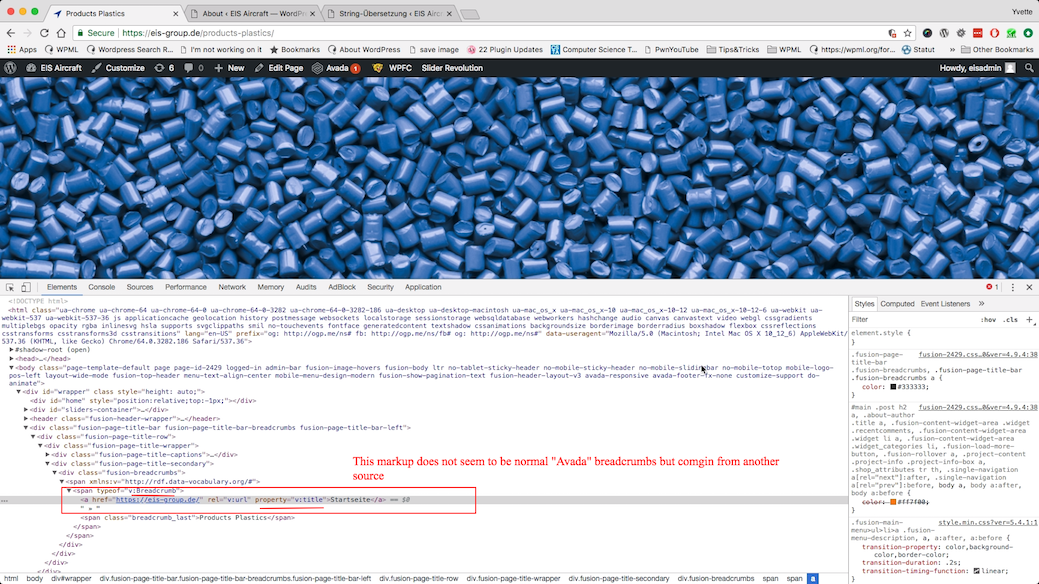
Task: Open the DevTools three-dot customize menu
Action: pyautogui.click(x=1012, y=287)
